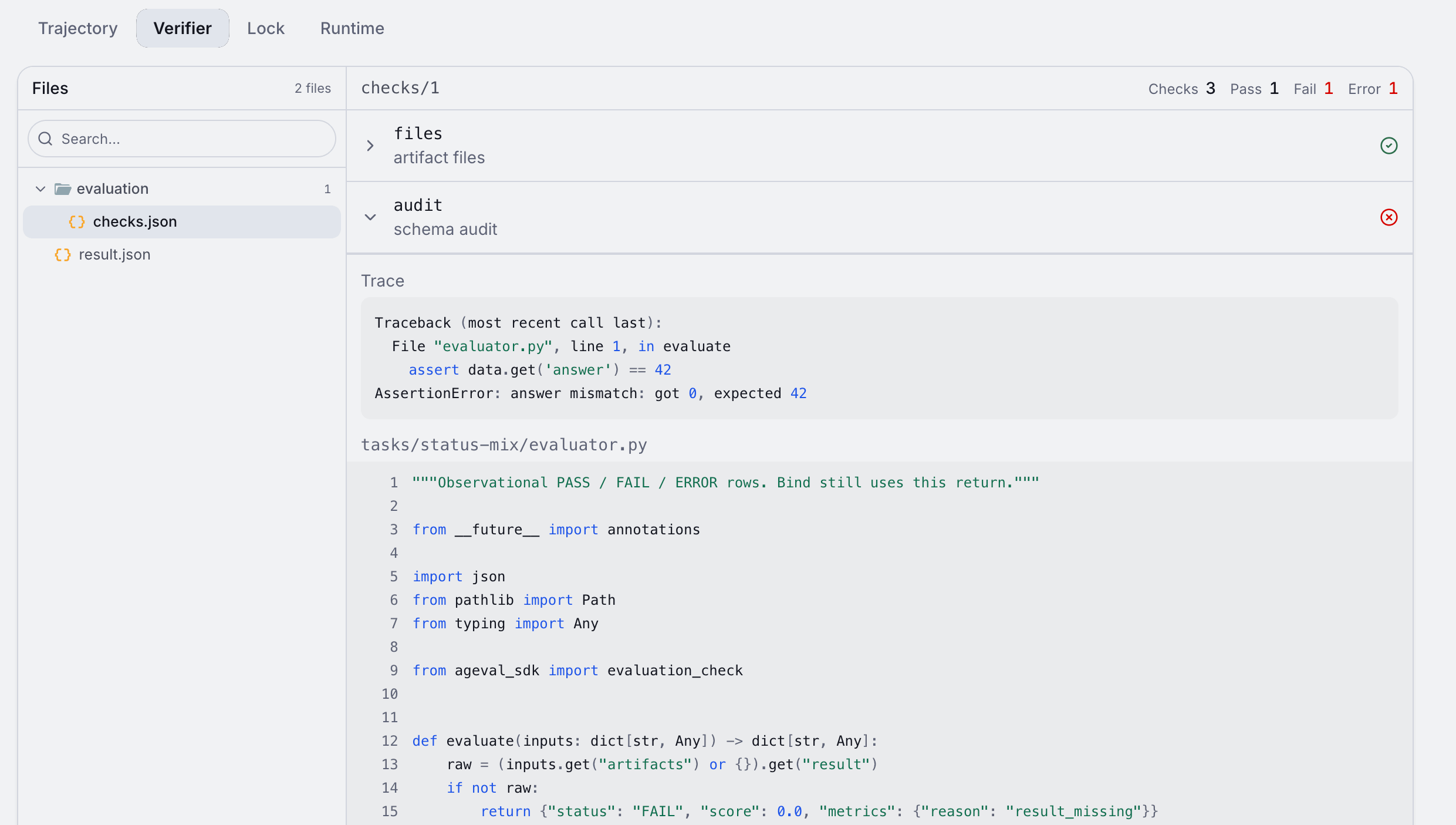Screen dimensions: 1456x825
Task: Click the files check title
Action: coord(418,133)
